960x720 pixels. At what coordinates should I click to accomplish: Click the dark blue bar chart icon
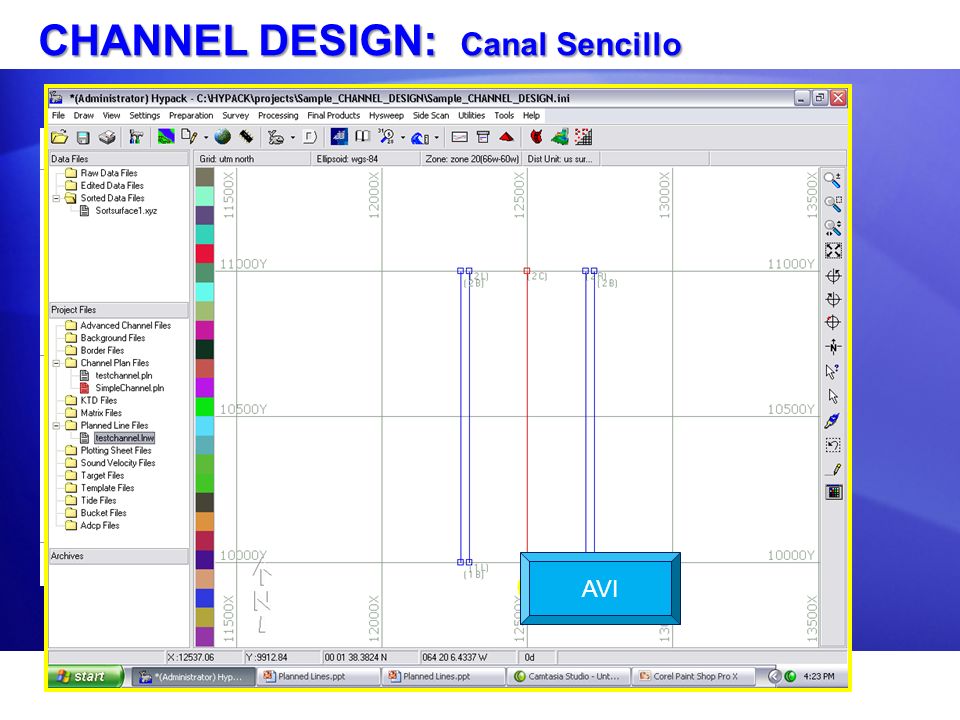point(339,137)
